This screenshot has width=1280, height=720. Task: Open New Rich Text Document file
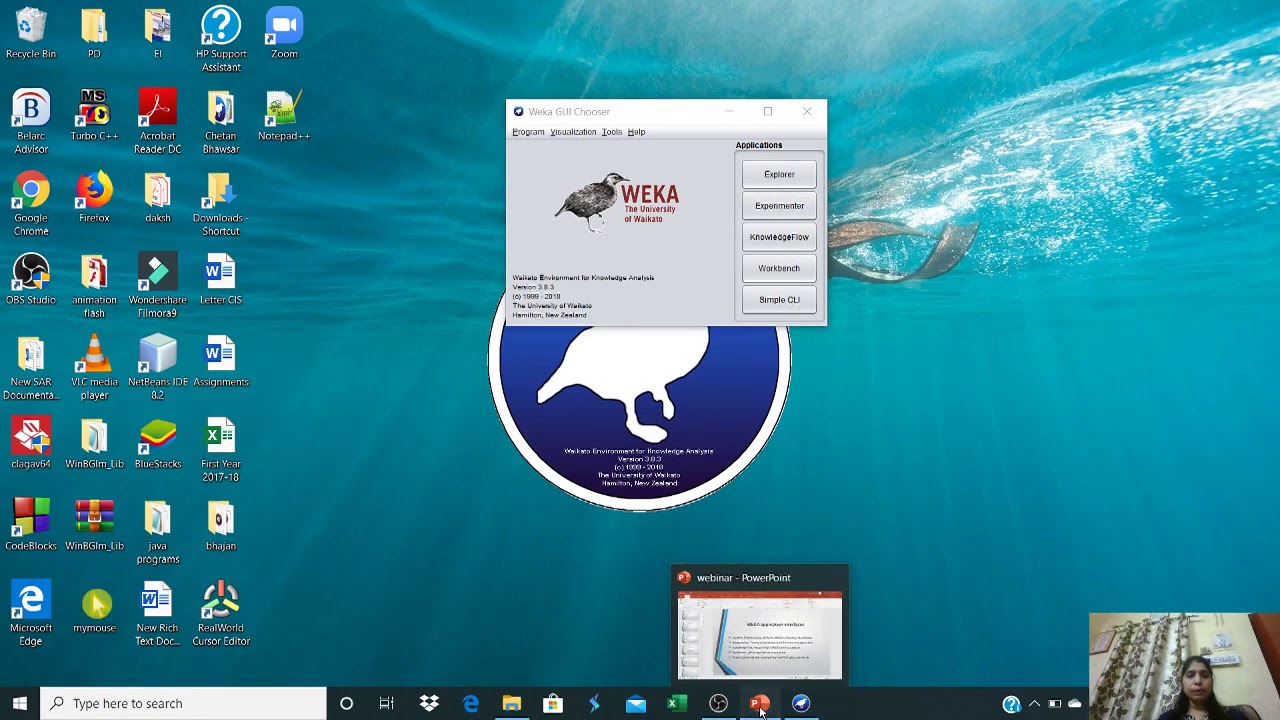[x=157, y=613]
